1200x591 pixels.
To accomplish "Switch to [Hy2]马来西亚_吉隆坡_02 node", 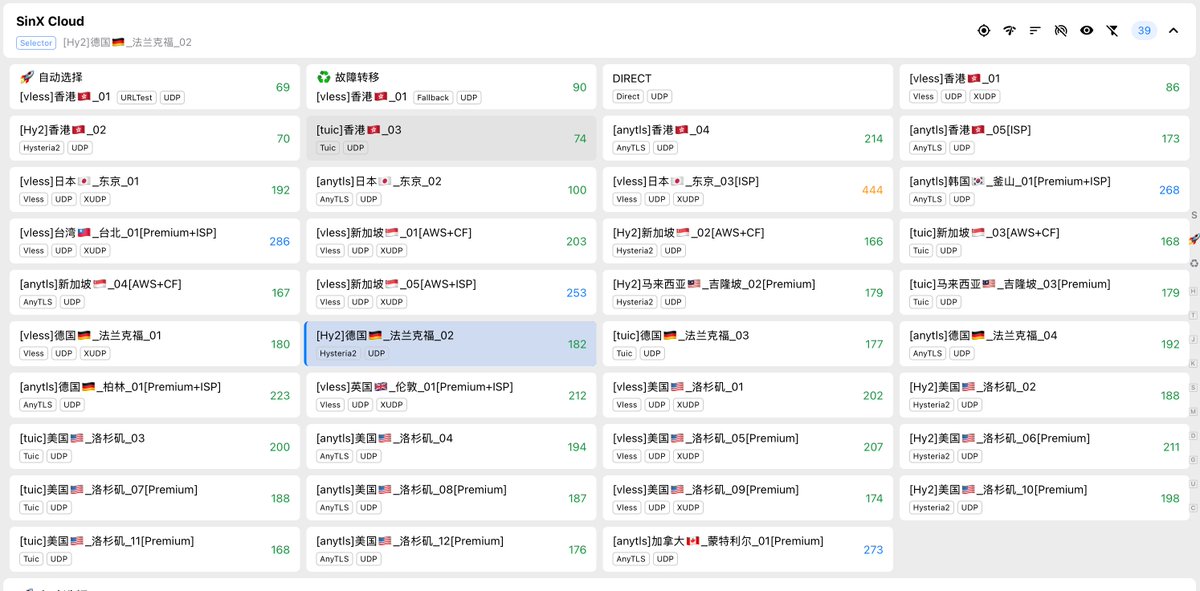I will [x=748, y=293].
